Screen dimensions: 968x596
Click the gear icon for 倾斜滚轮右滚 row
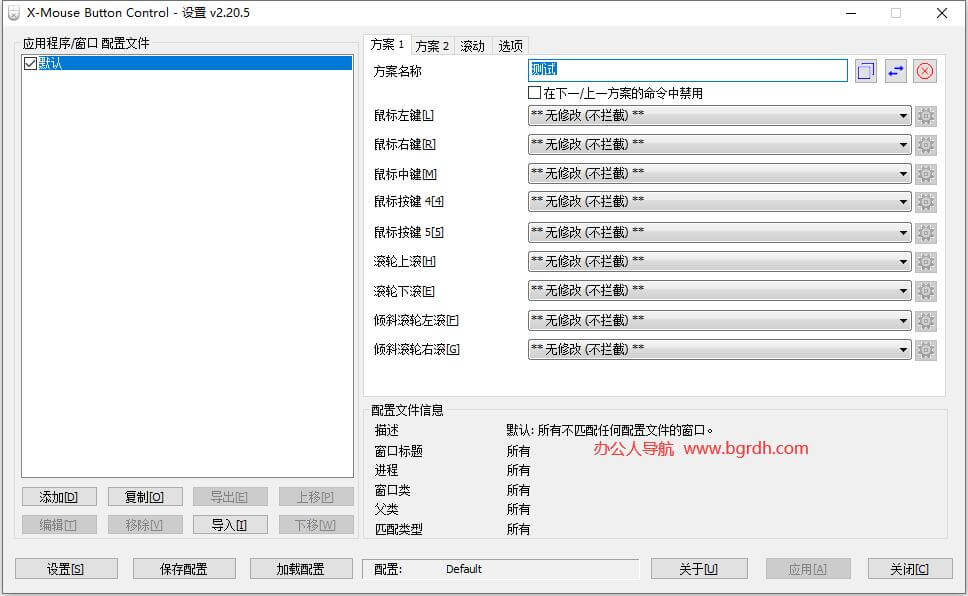click(x=926, y=350)
